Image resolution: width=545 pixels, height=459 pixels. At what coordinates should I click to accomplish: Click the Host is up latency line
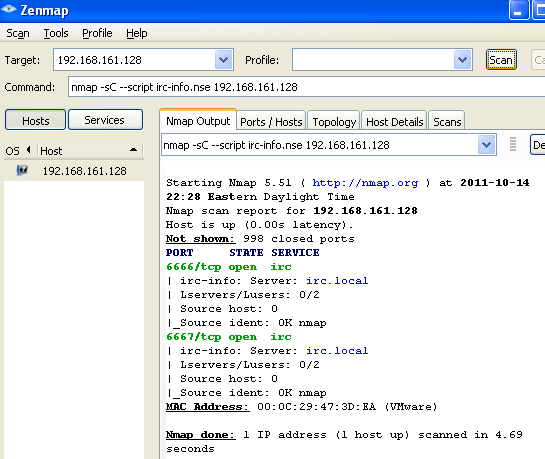pyautogui.click(x=259, y=224)
